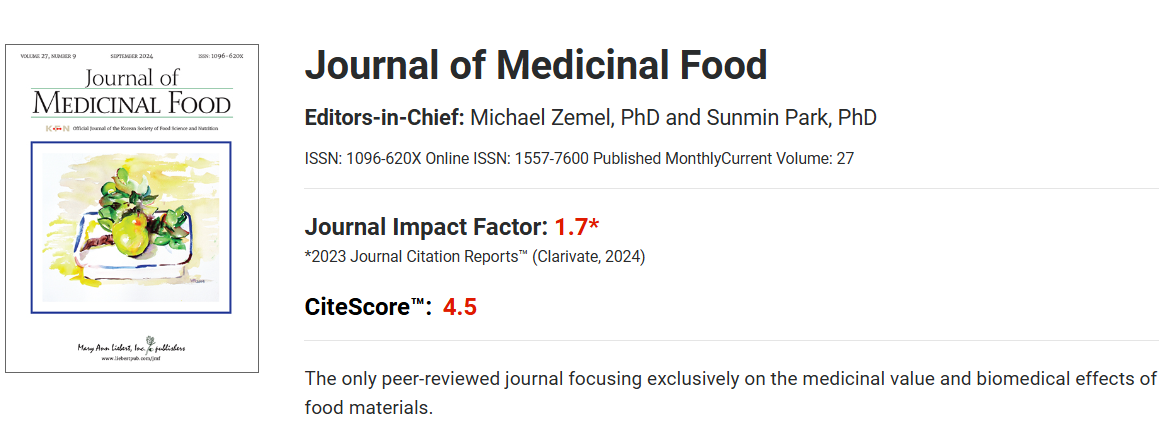The image size is (1172, 431).
Task: Click the 2023 Journal Citation Reports footnote
Action: click(x=475, y=257)
